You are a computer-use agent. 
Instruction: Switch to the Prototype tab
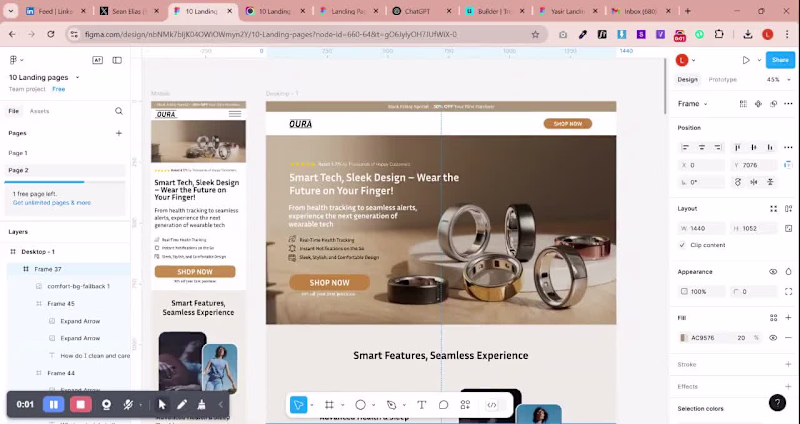722,80
